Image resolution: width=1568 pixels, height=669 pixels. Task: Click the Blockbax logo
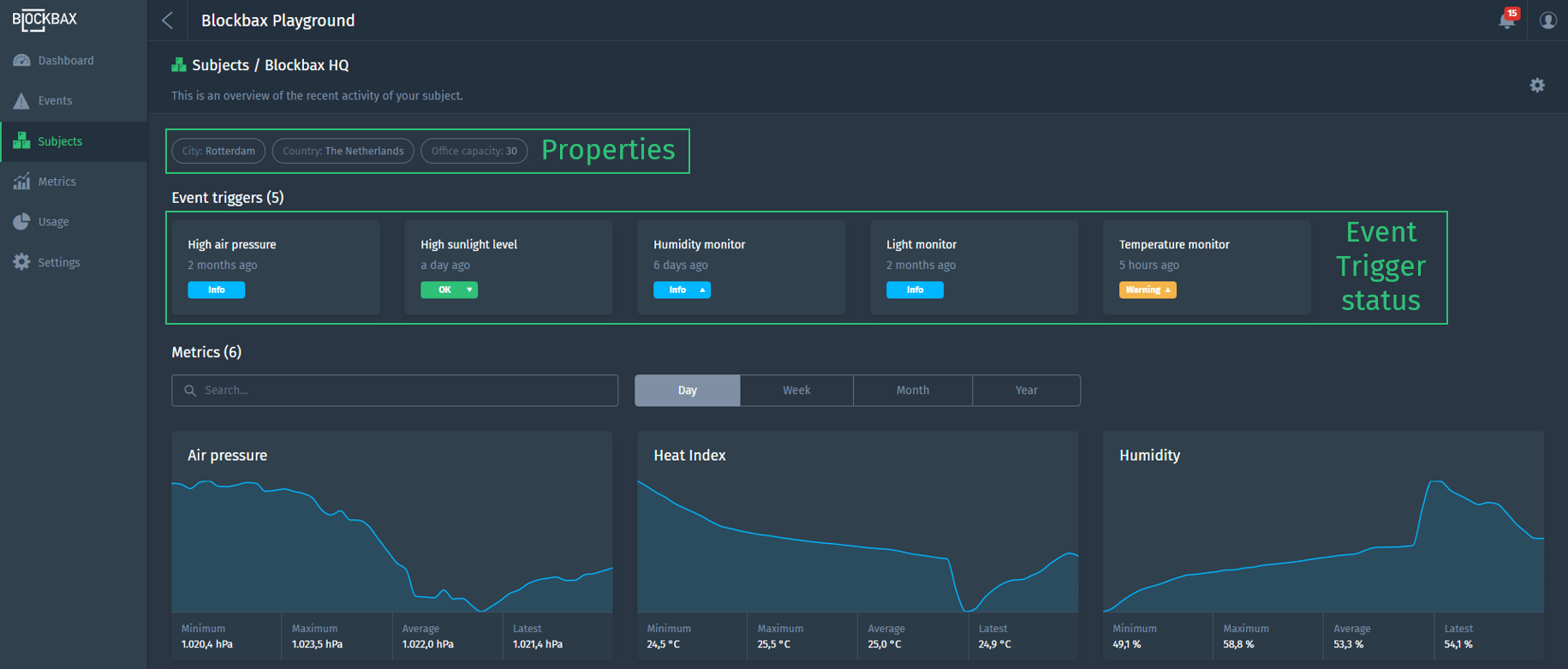[x=45, y=20]
